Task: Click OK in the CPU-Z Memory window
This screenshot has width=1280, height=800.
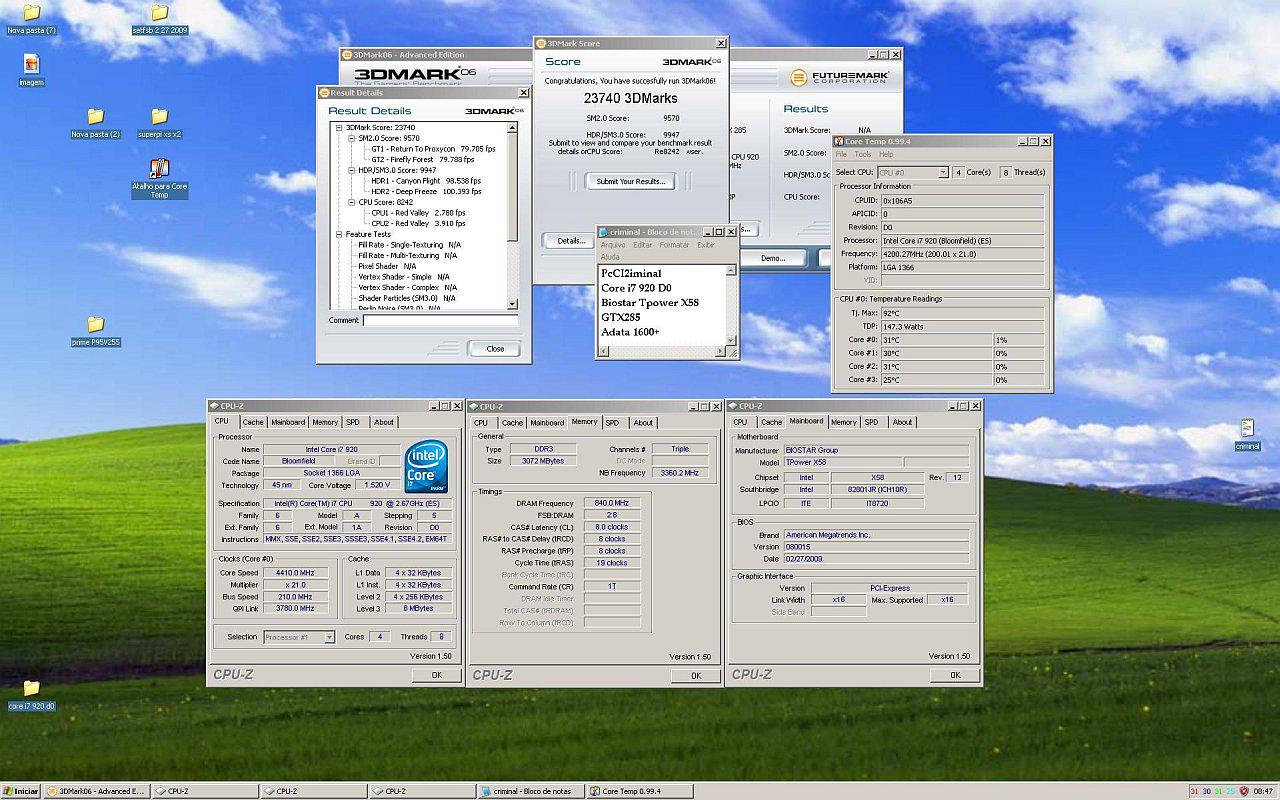Action: point(696,676)
